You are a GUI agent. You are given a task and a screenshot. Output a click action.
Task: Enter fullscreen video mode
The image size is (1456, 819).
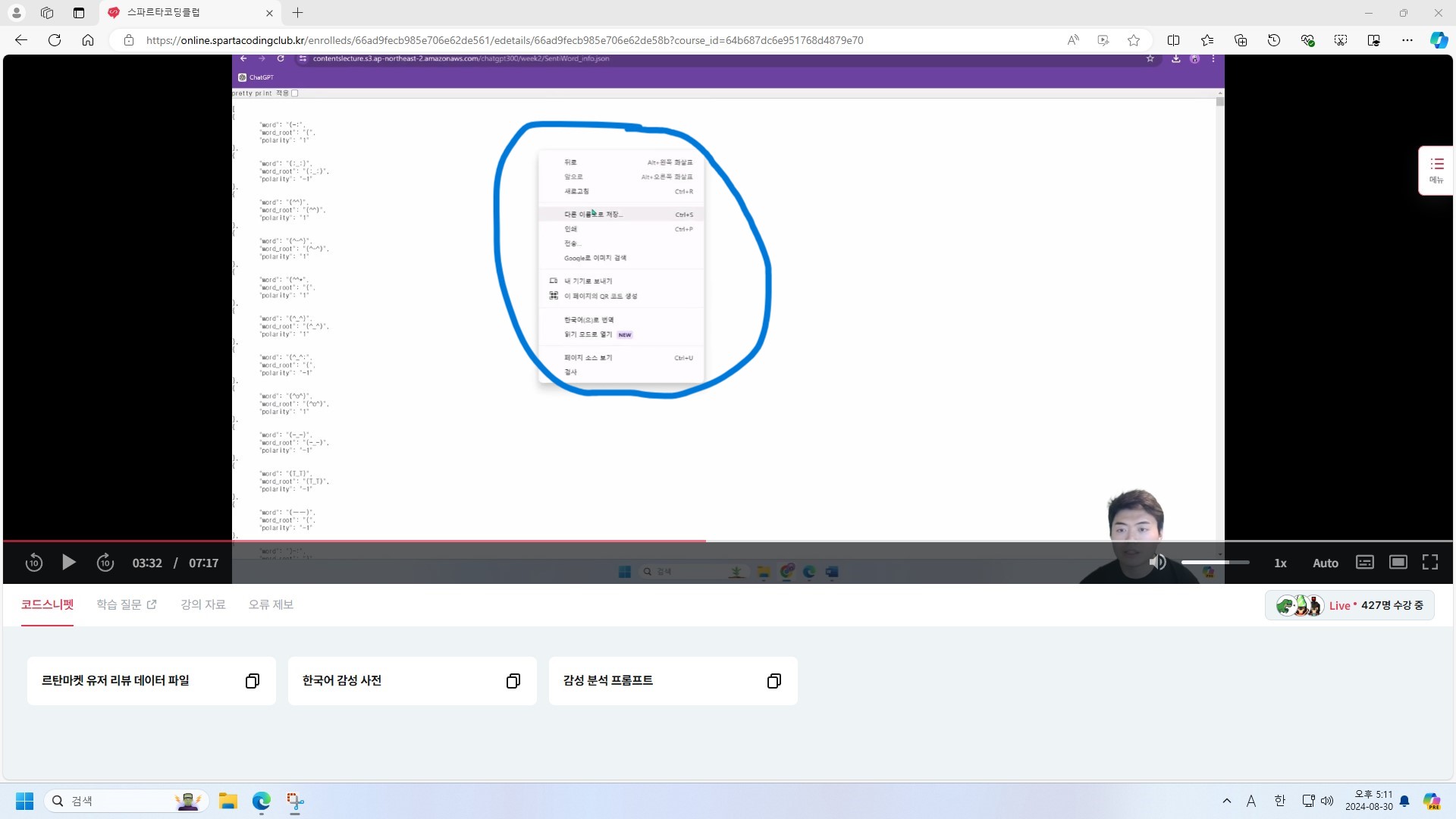click(1430, 562)
